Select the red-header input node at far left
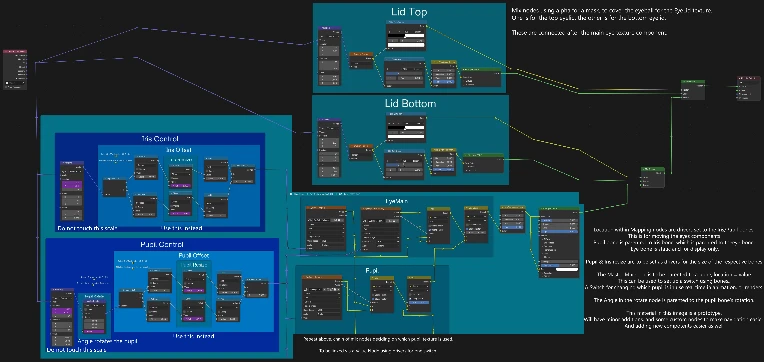This screenshot has height=362, width=764. pos(15,69)
